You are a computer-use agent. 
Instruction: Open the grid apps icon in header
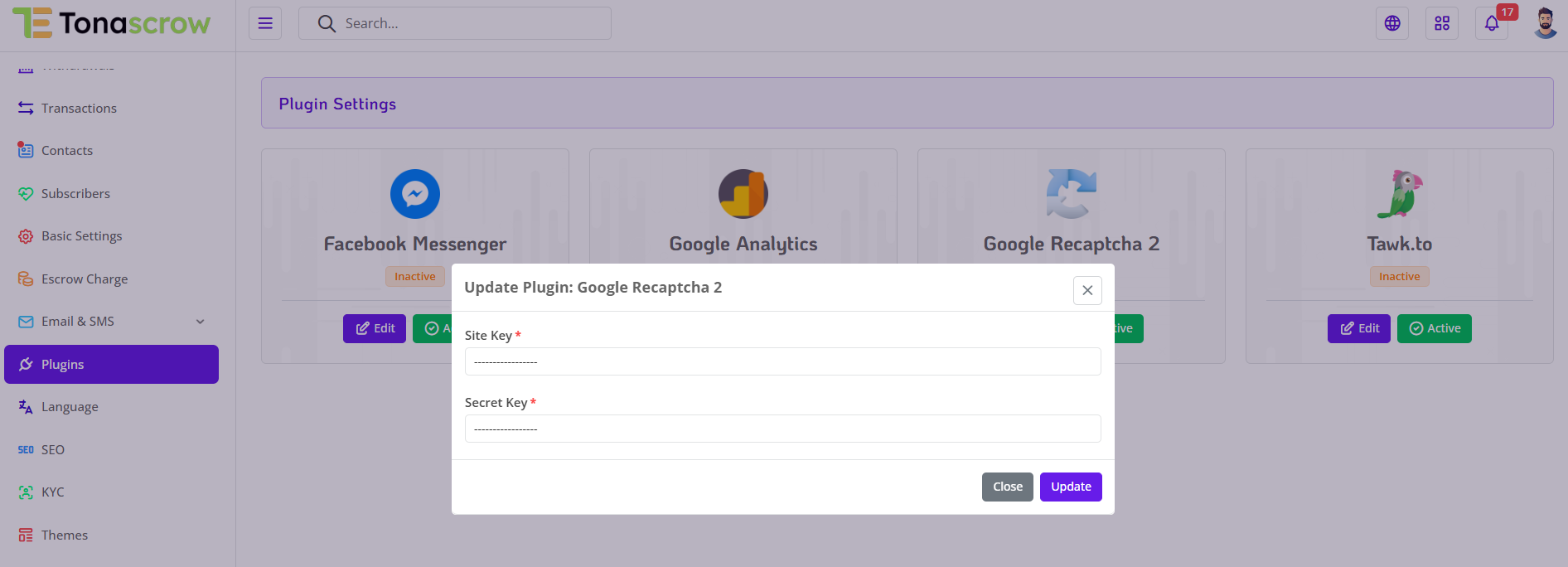tap(1442, 23)
